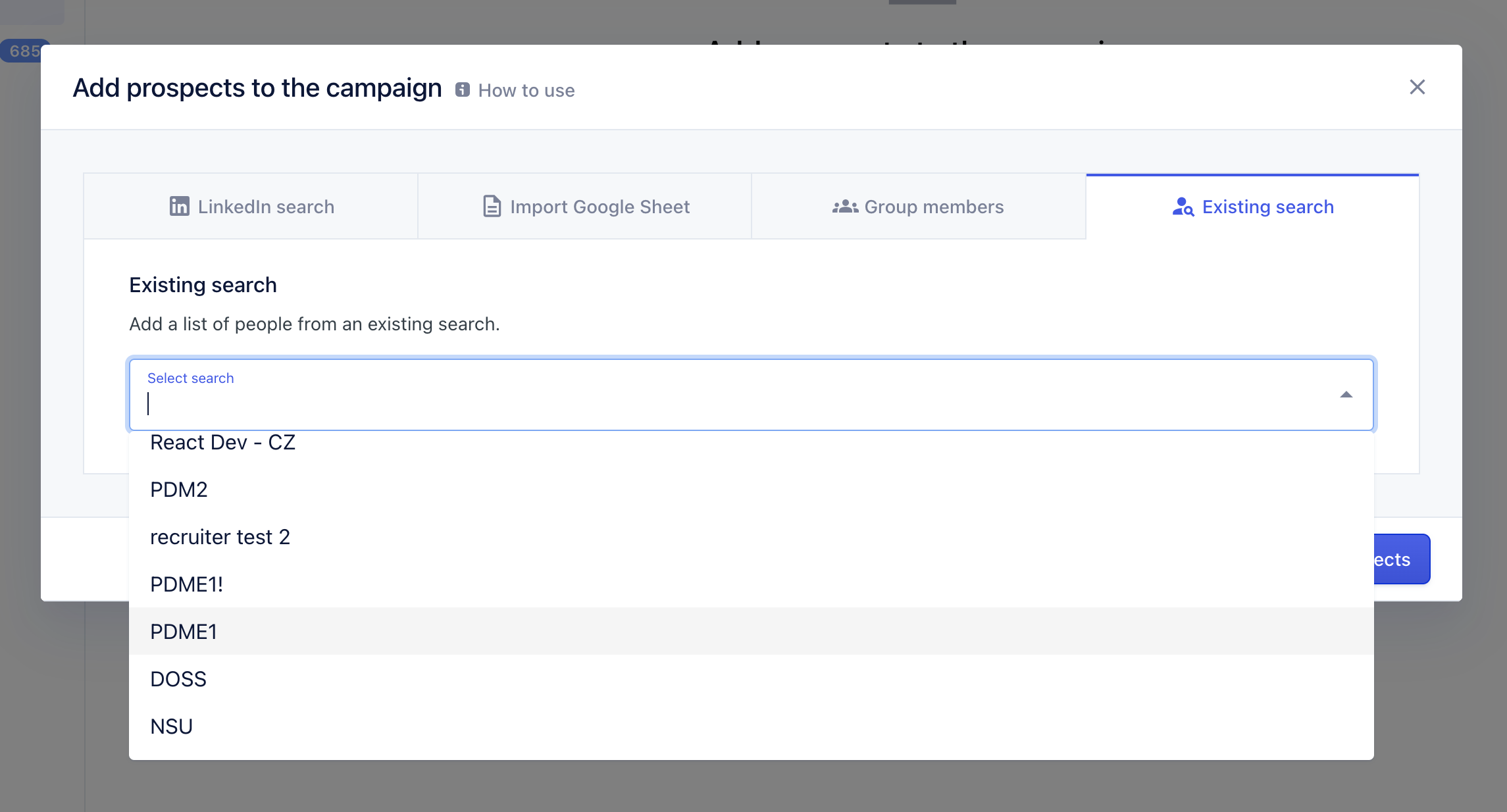1507x812 pixels.
Task: Switch to the Group members tab
Action: coord(919,207)
